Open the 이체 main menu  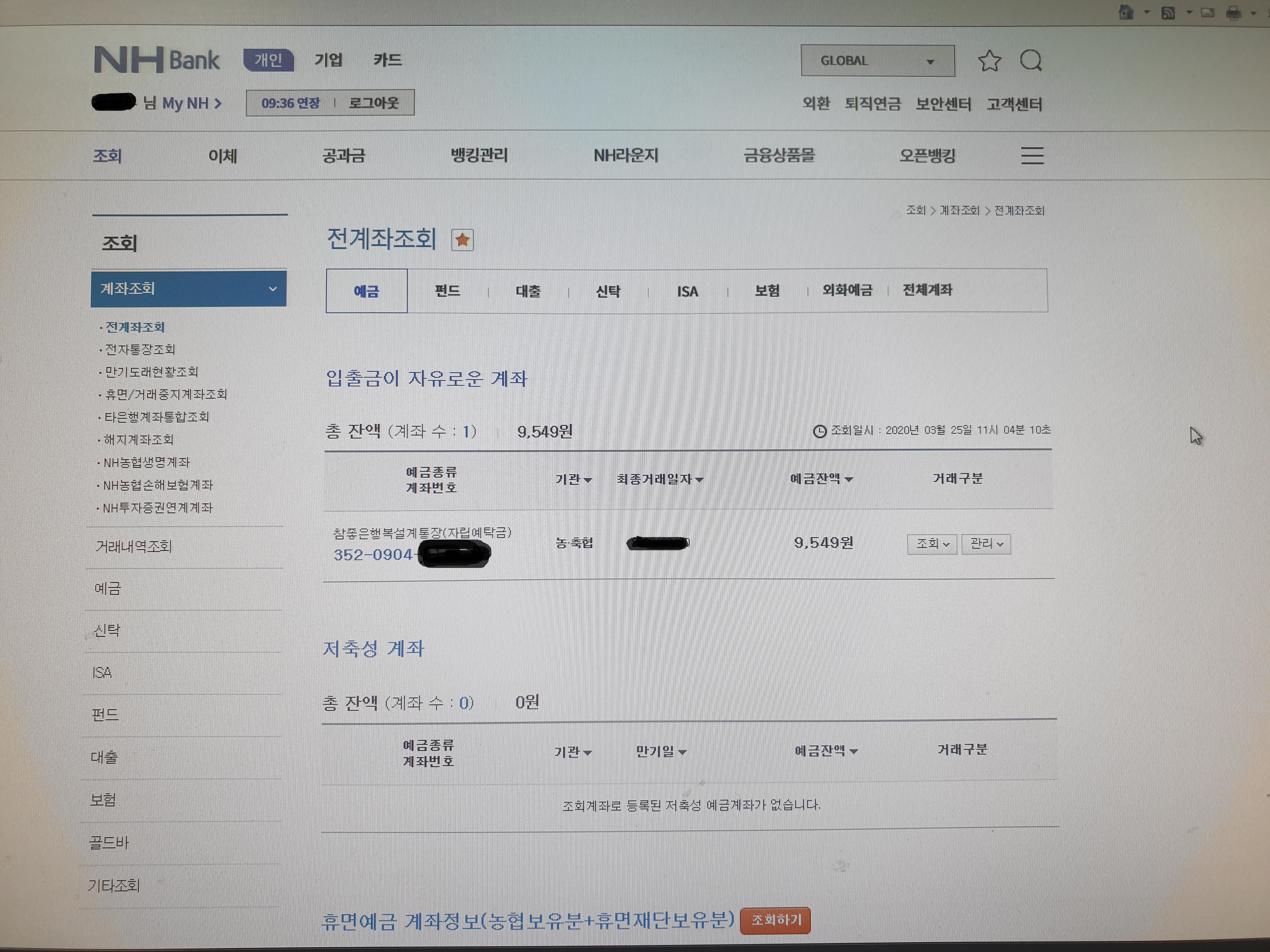point(222,156)
